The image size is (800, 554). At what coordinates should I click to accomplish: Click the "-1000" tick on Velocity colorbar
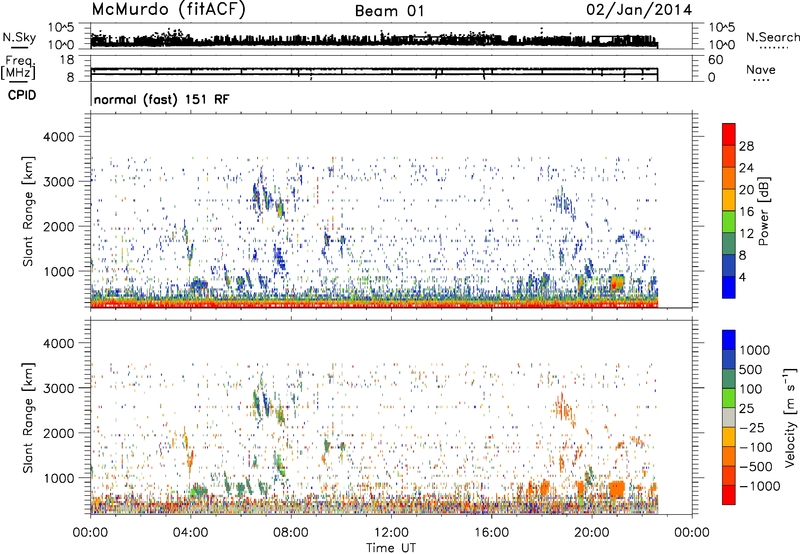(760, 486)
